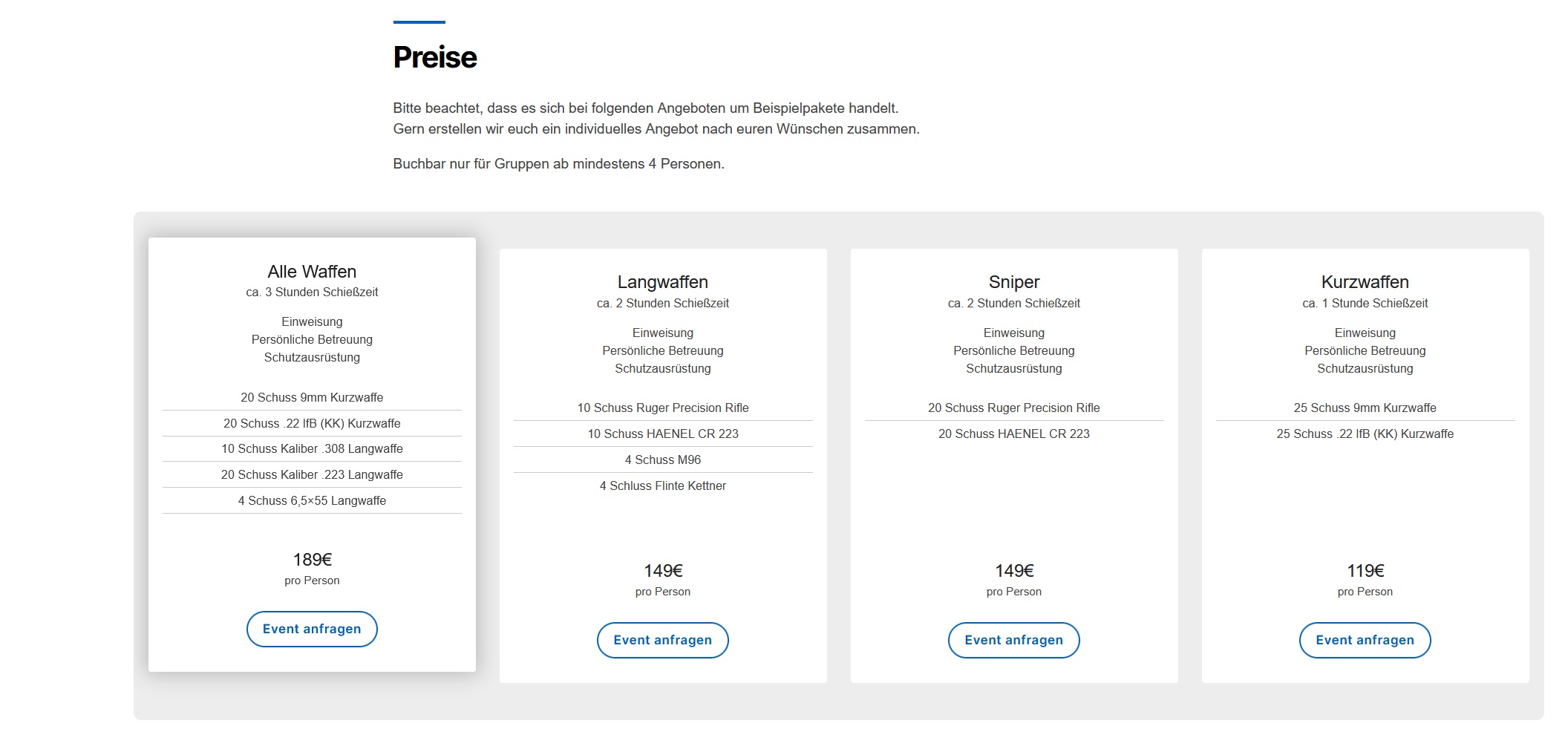Viewport: 1568px width, 729px height.
Task: Click '20 Schuss HAENEL CR 223' item
Action: point(1013,434)
